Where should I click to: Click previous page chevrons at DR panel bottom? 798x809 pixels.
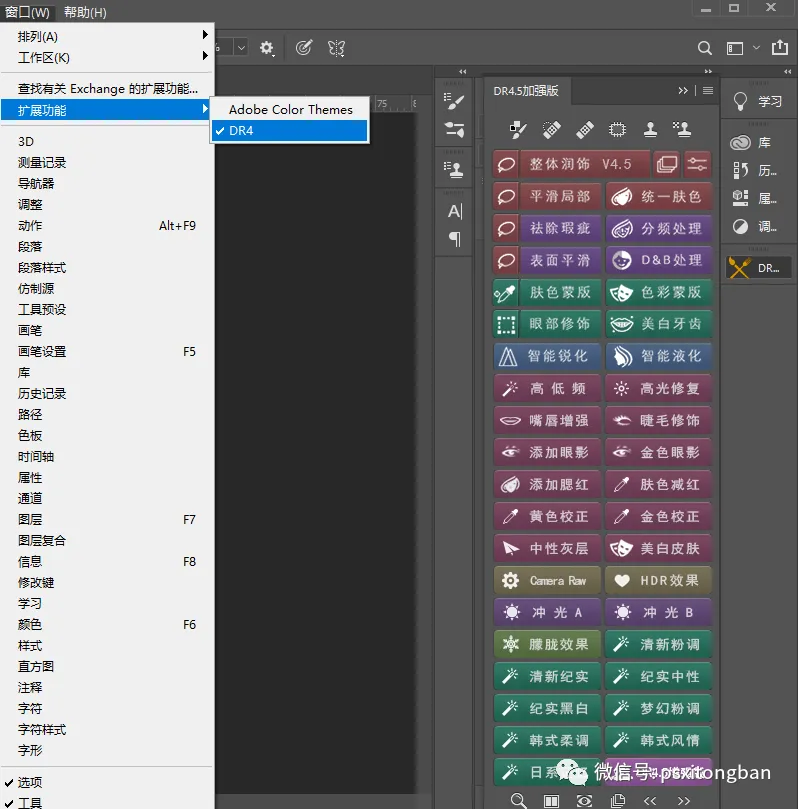(650, 801)
